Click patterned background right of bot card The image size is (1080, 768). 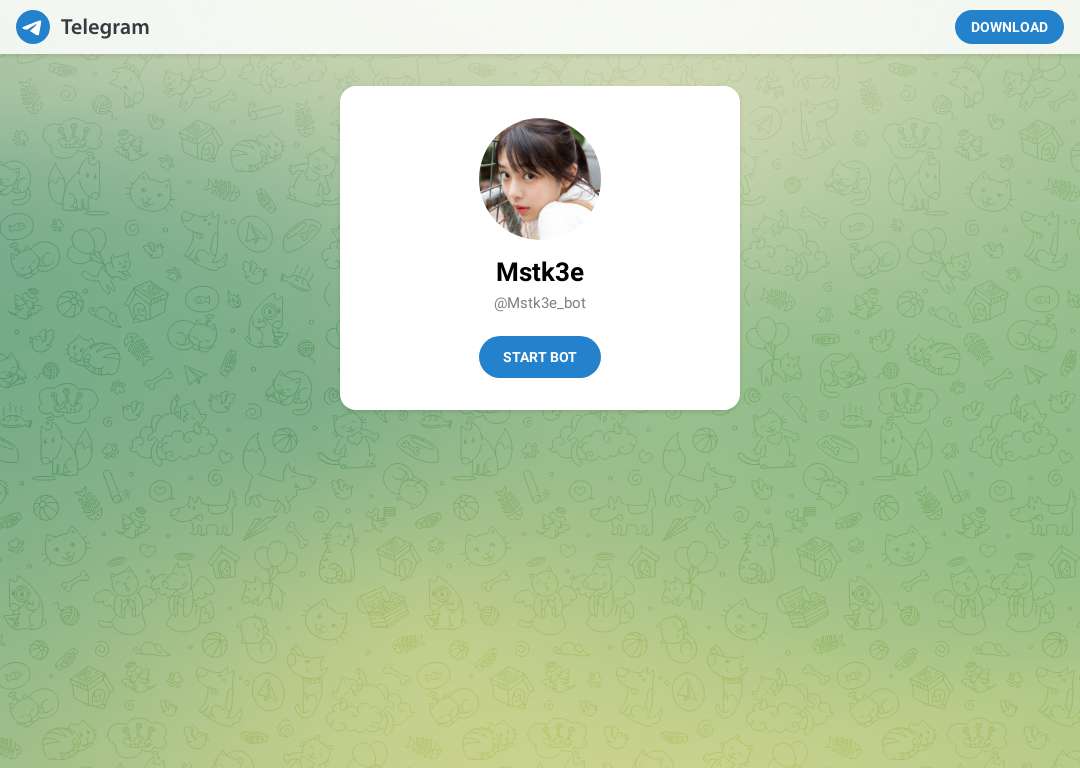tap(909, 248)
